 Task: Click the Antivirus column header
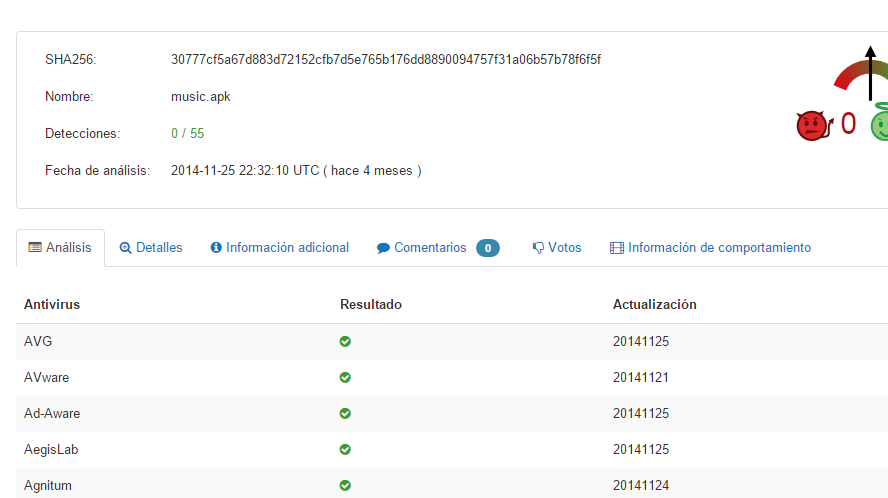[x=52, y=304]
